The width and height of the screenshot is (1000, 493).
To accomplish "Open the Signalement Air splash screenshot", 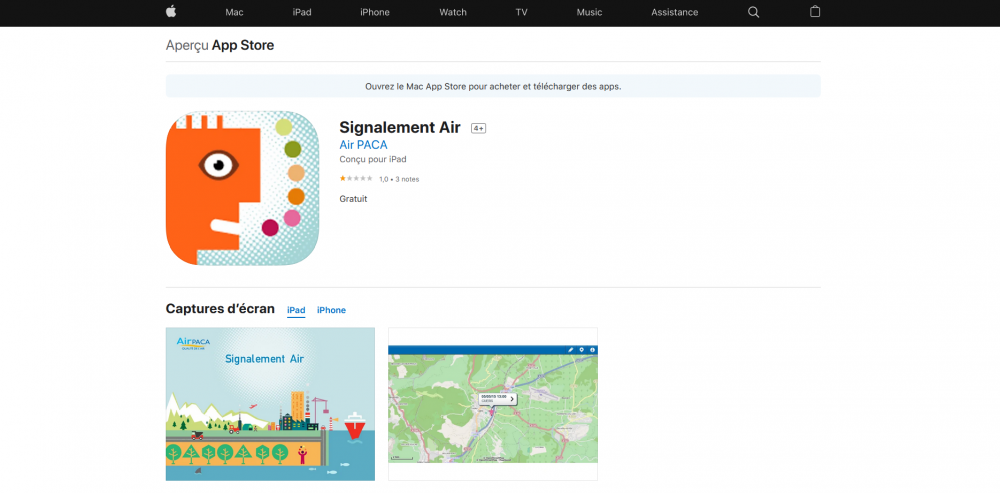I will [270, 404].
